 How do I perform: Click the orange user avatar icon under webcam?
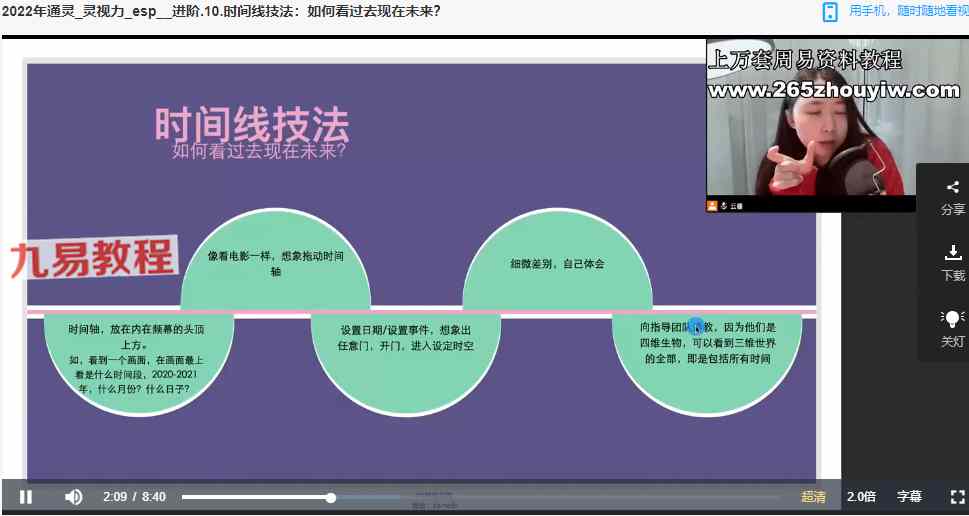[712, 205]
